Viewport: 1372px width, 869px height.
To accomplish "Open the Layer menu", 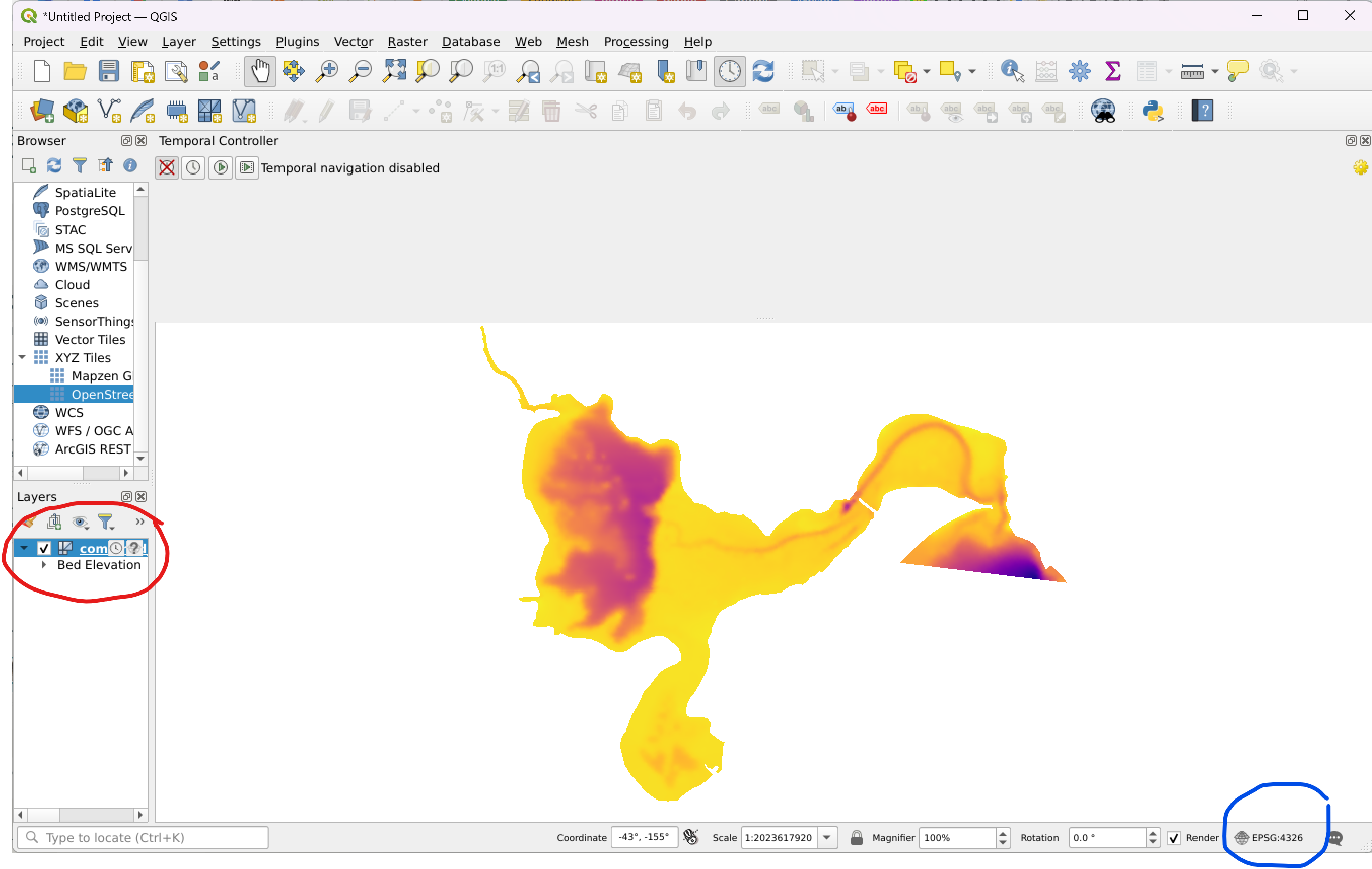I will point(179,41).
